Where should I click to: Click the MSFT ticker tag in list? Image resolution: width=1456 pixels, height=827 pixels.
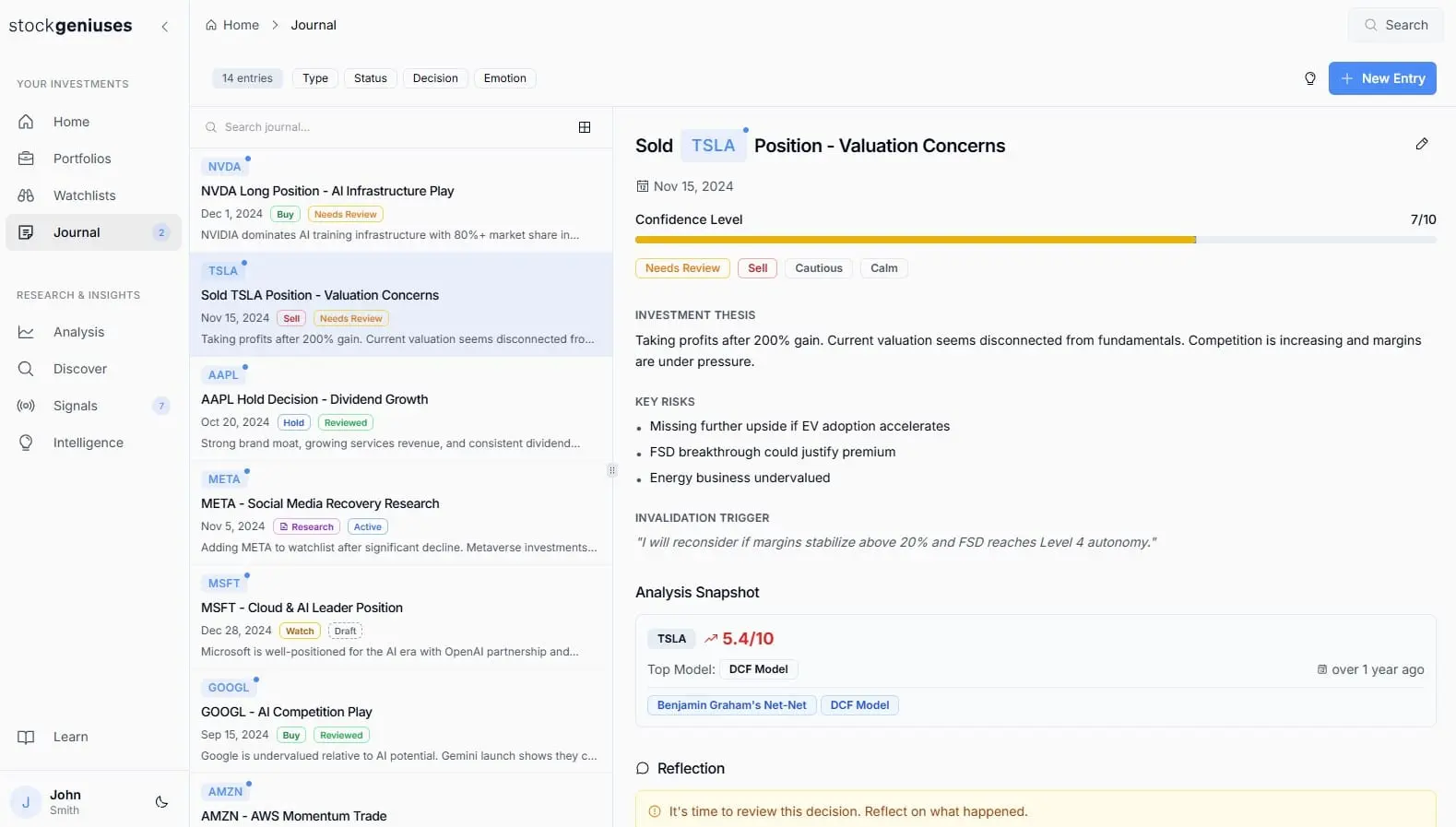(224, 584)
